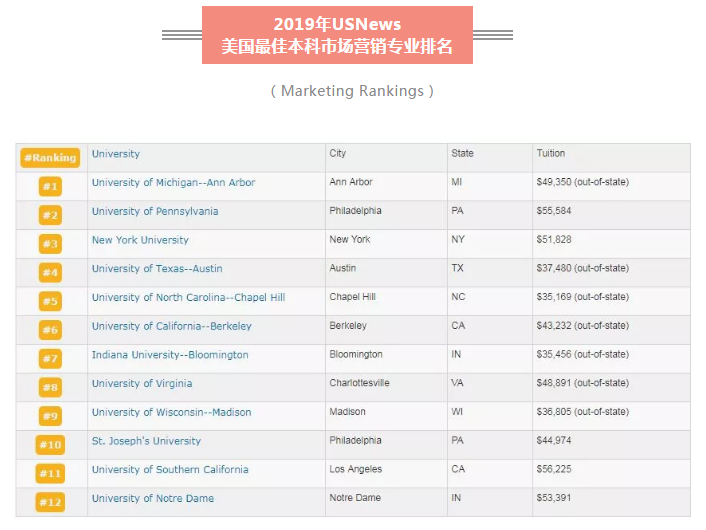The height and width of the screenshot is (530, 706).
Task: Open Indiana University--Bloomington link
Action: pyautogui.click(x=170, y=355)
